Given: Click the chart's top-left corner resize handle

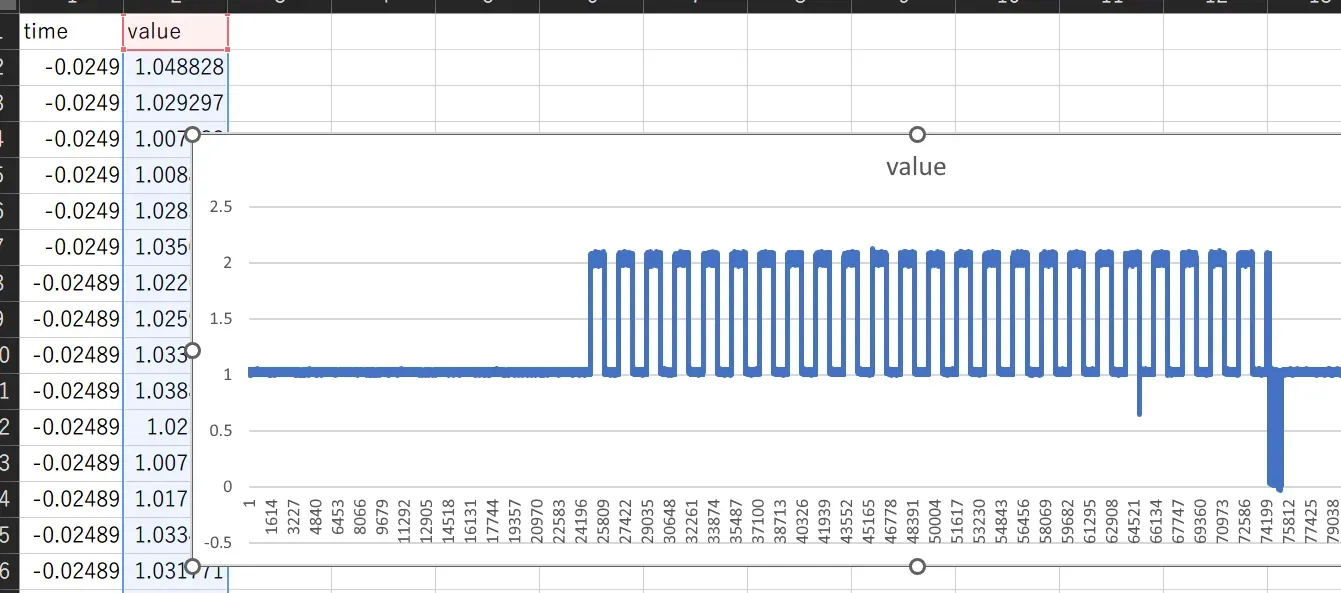Looking at the screenshot, I should (x=194, y=135).
